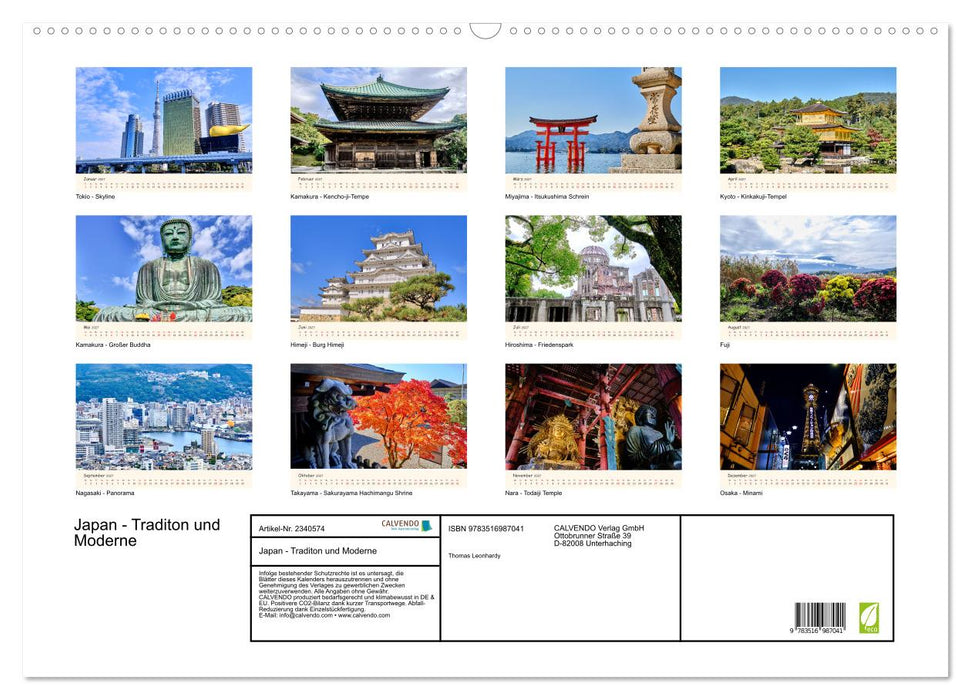Viewport: 971px width, 700px height.
Task: Select the Hiroshima Friedenspark photo
Action: pos(593,268)
